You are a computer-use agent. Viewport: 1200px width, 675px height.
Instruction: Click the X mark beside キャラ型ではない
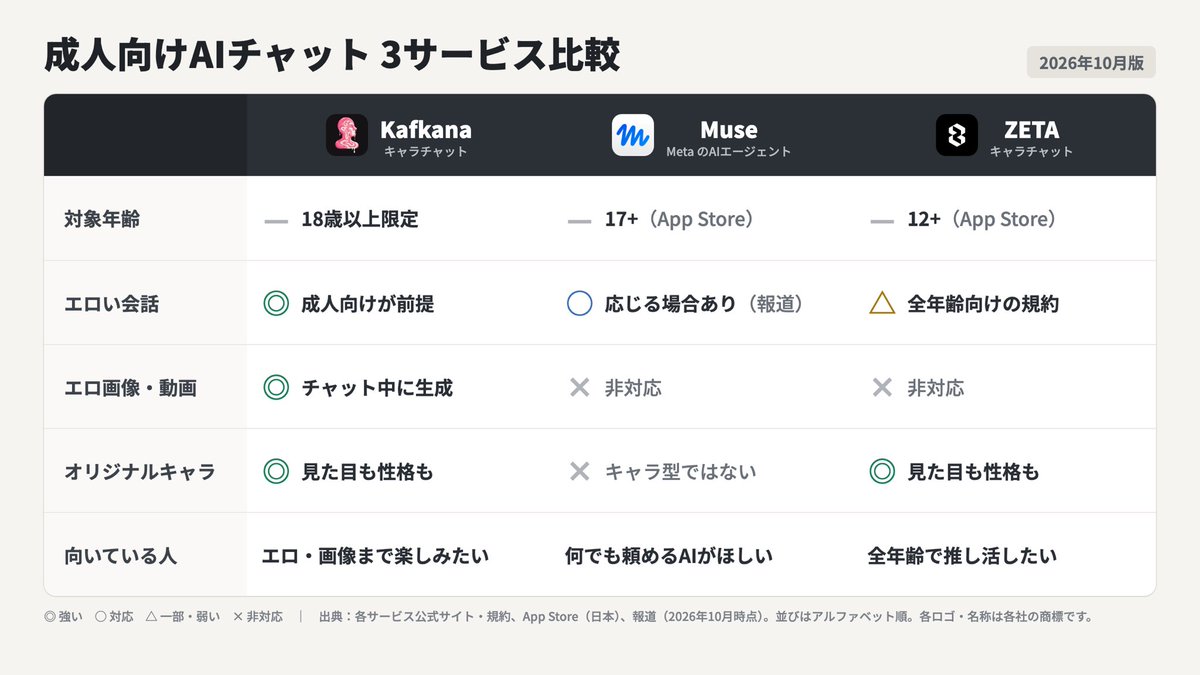579,472
